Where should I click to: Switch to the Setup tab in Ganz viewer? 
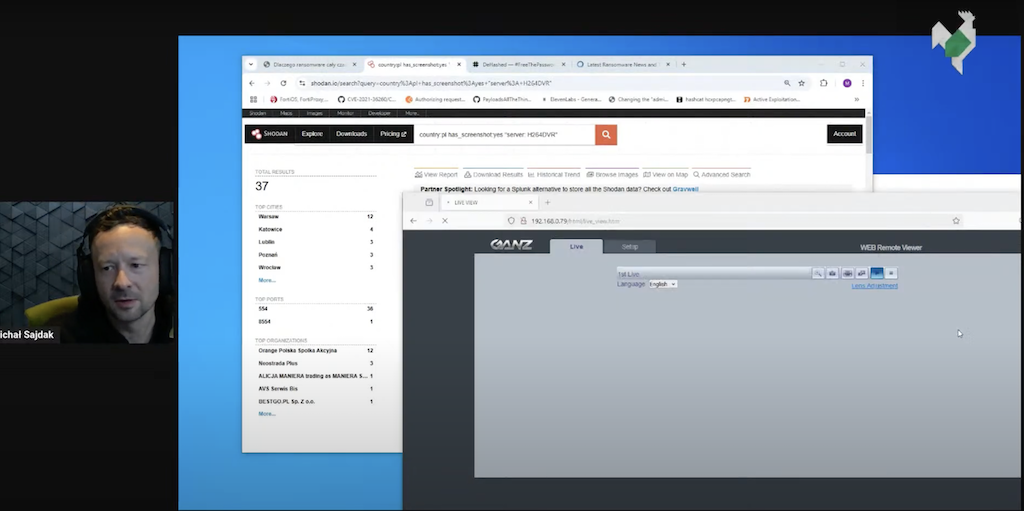[x=630, y=246]
